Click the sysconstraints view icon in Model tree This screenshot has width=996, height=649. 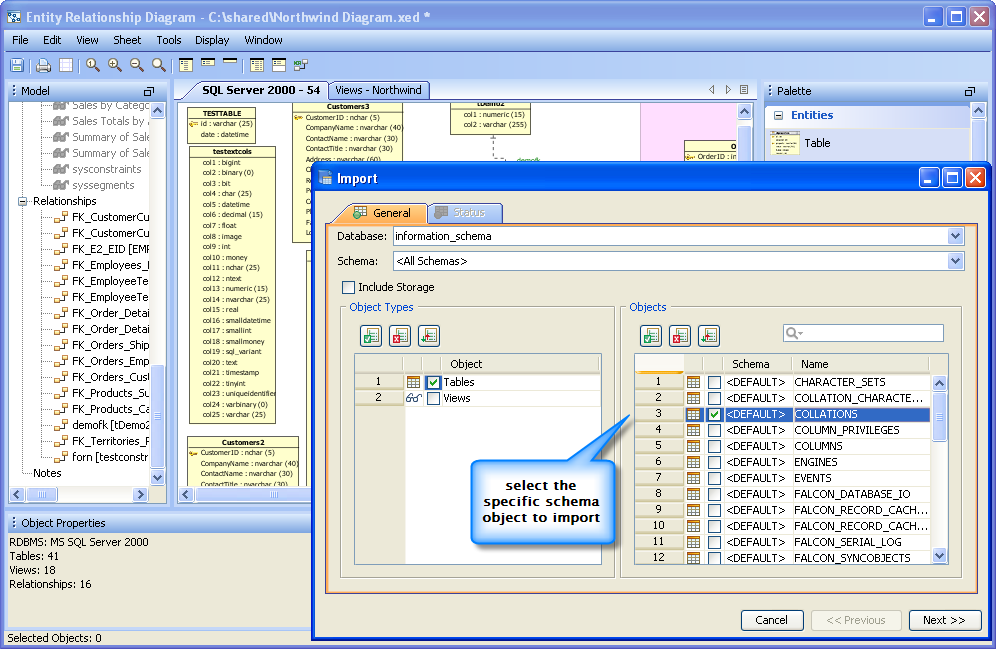[61, 169]
